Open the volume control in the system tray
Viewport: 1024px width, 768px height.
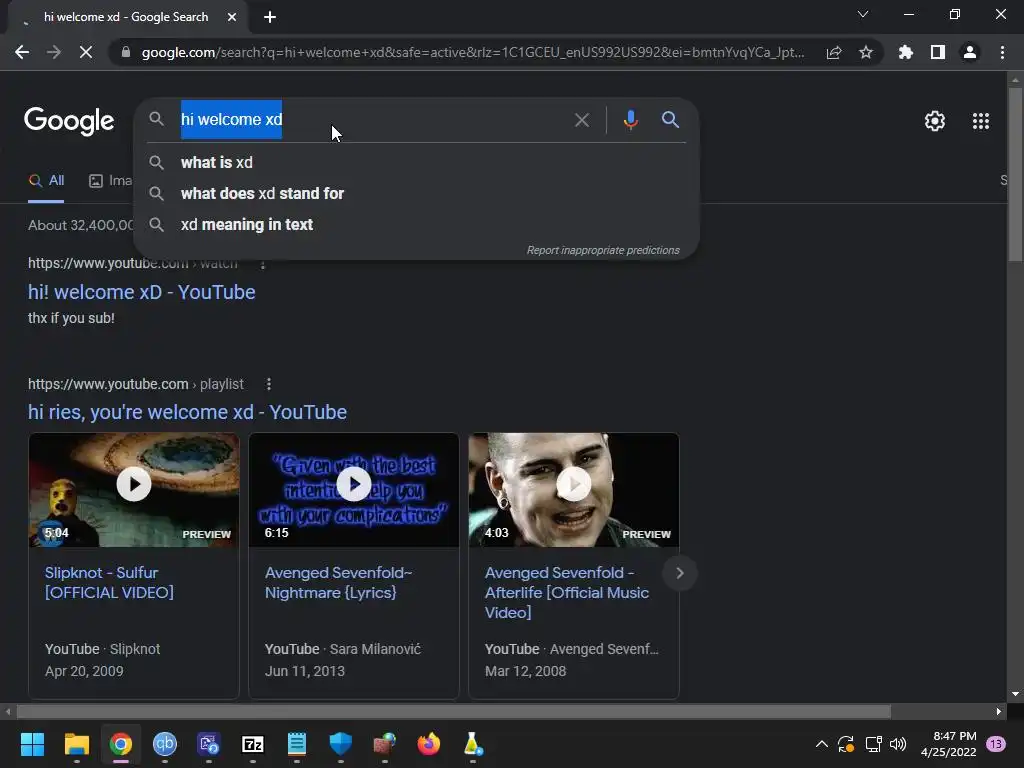click(x=898, y=744)
